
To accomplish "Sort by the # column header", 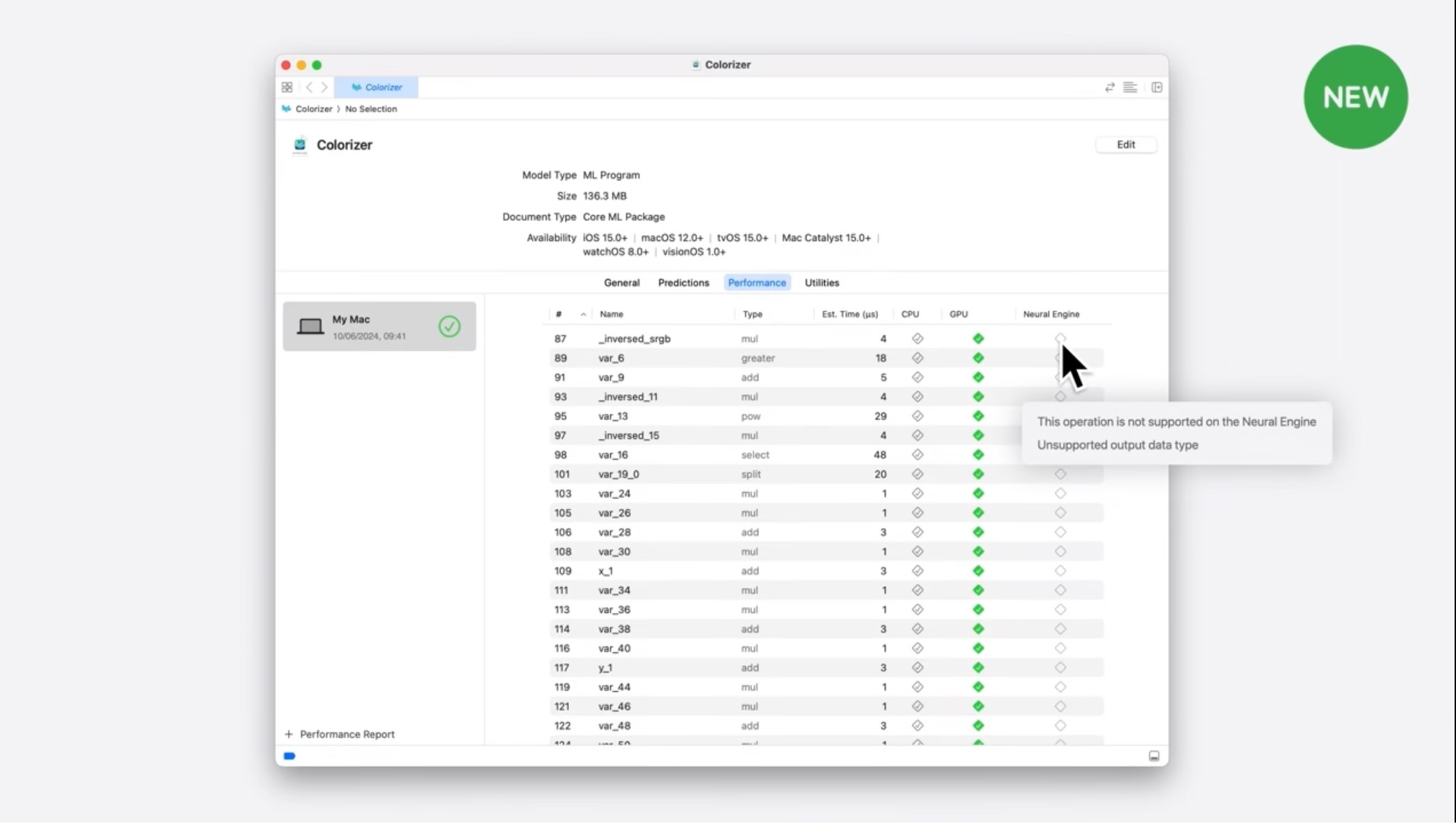I will coord(558,315).
